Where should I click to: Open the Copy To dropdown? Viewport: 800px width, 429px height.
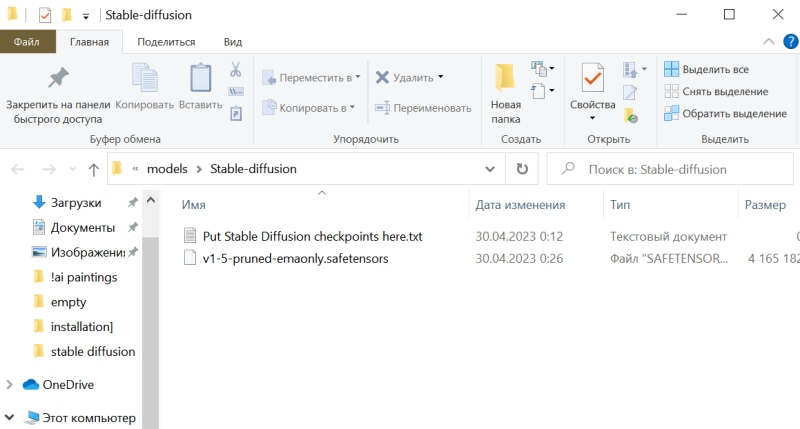[x=309, y=108]
